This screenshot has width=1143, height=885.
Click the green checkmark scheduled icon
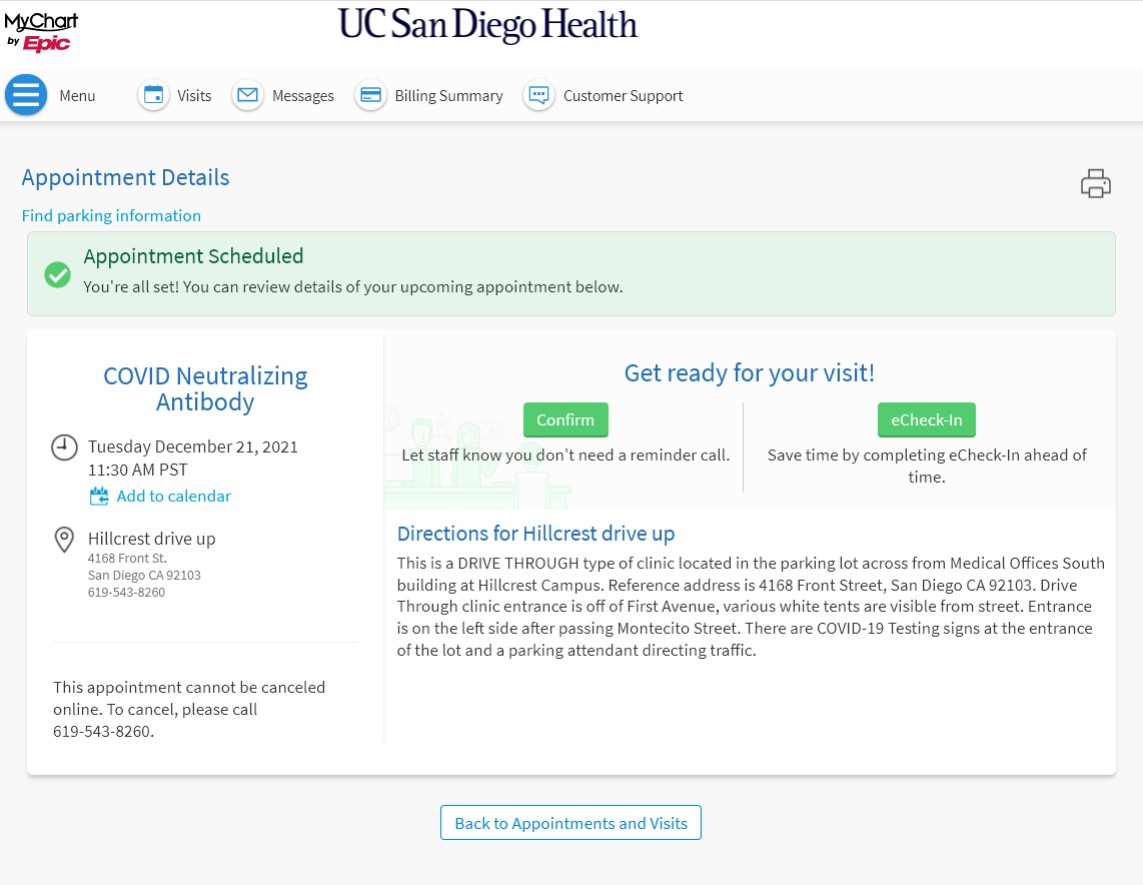click(x=58, y=275)
